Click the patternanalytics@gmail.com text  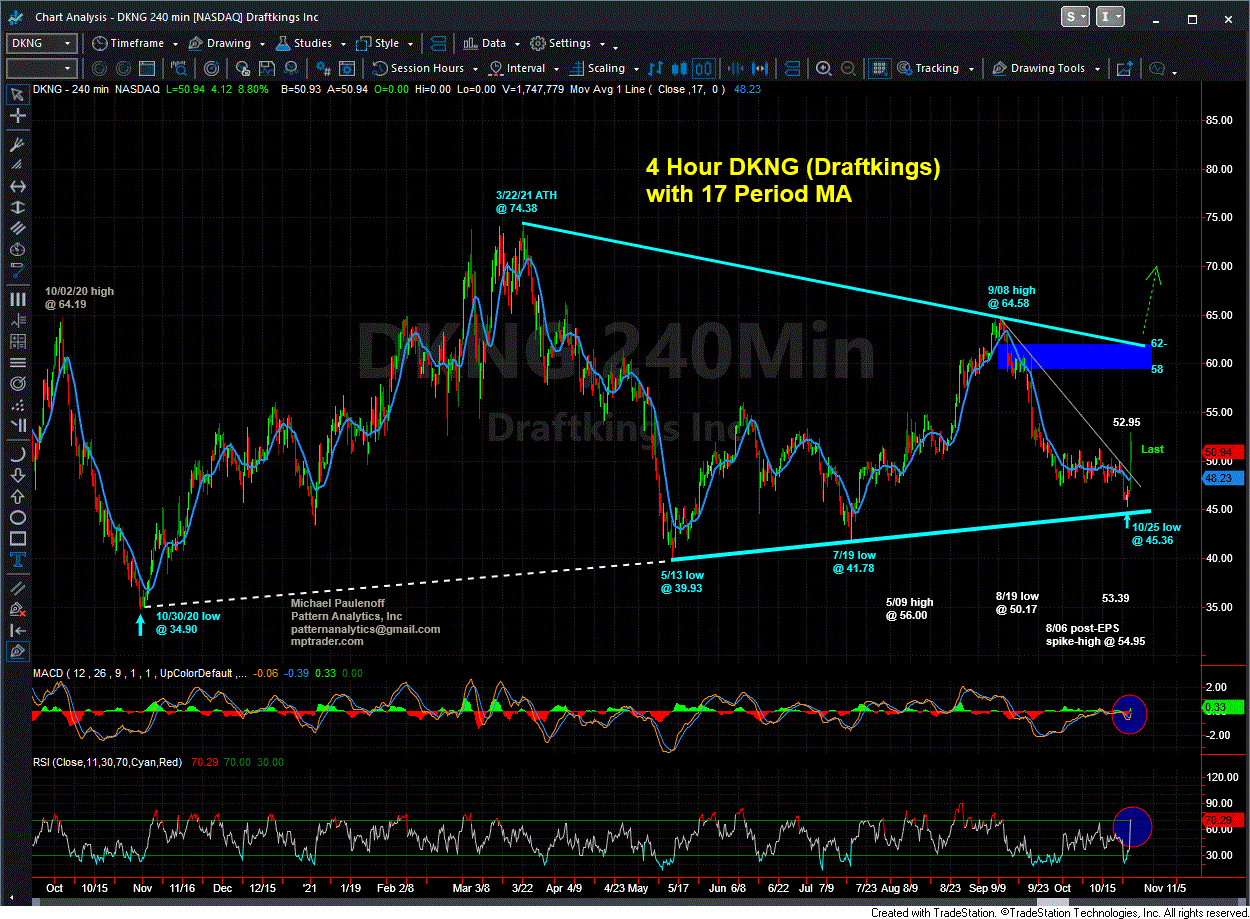tap(365, 629)
